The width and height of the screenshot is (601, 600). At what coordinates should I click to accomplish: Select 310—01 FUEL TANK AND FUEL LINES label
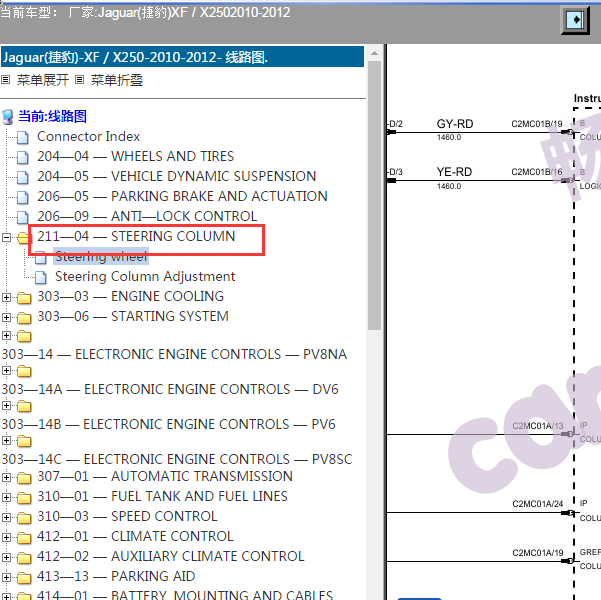[x=162, y=496]
